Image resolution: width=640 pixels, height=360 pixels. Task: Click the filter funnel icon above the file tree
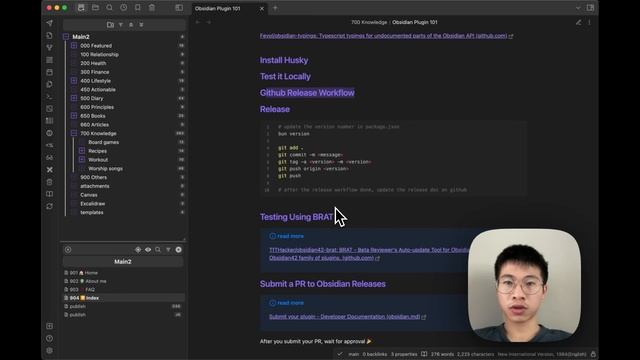(121, 24)
